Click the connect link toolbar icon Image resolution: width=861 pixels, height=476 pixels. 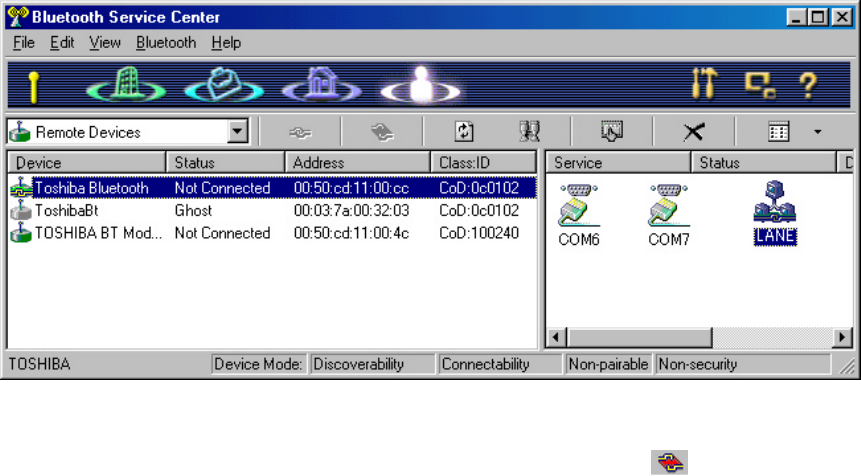[300, 132]
